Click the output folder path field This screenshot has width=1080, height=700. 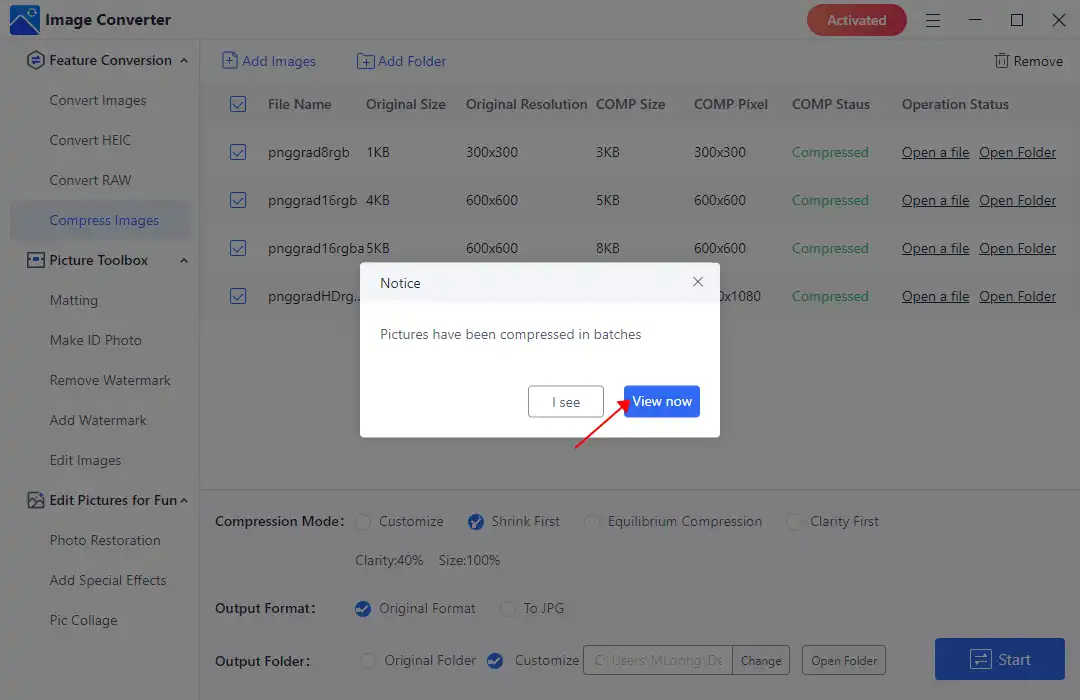(x=658, y=661)
